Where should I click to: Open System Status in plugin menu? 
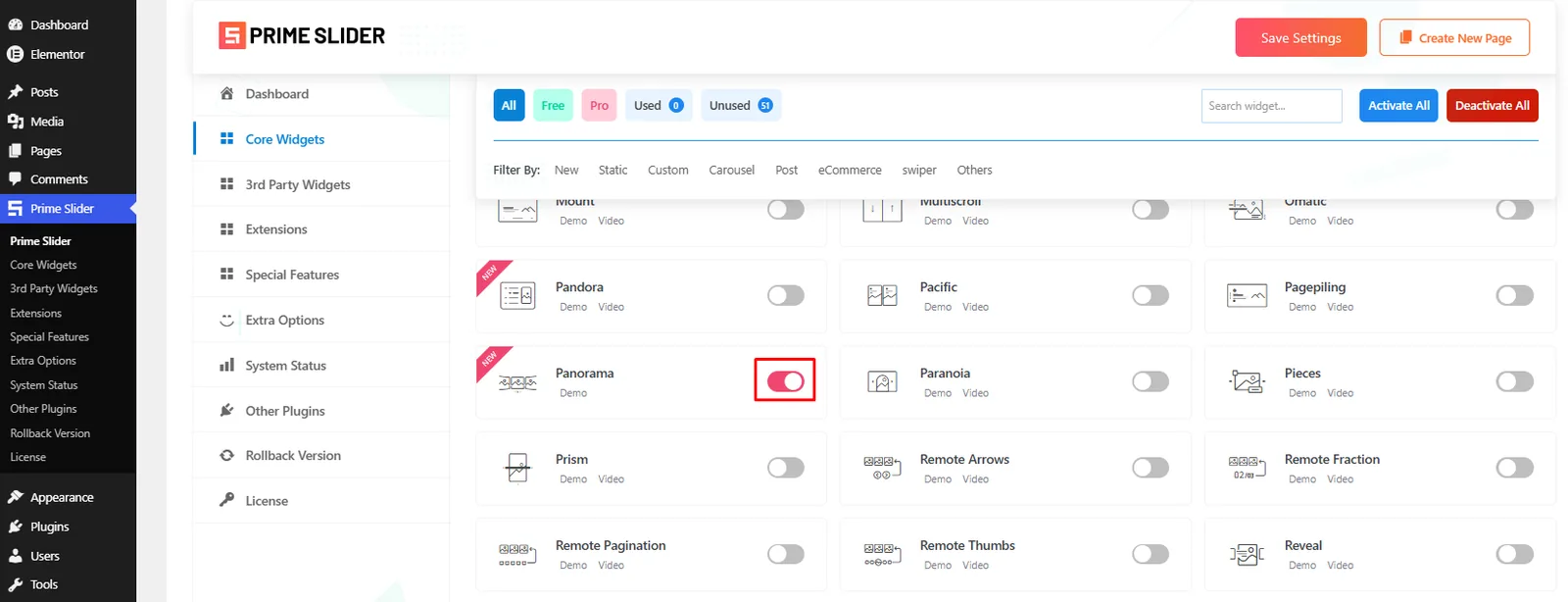point(321,366)
